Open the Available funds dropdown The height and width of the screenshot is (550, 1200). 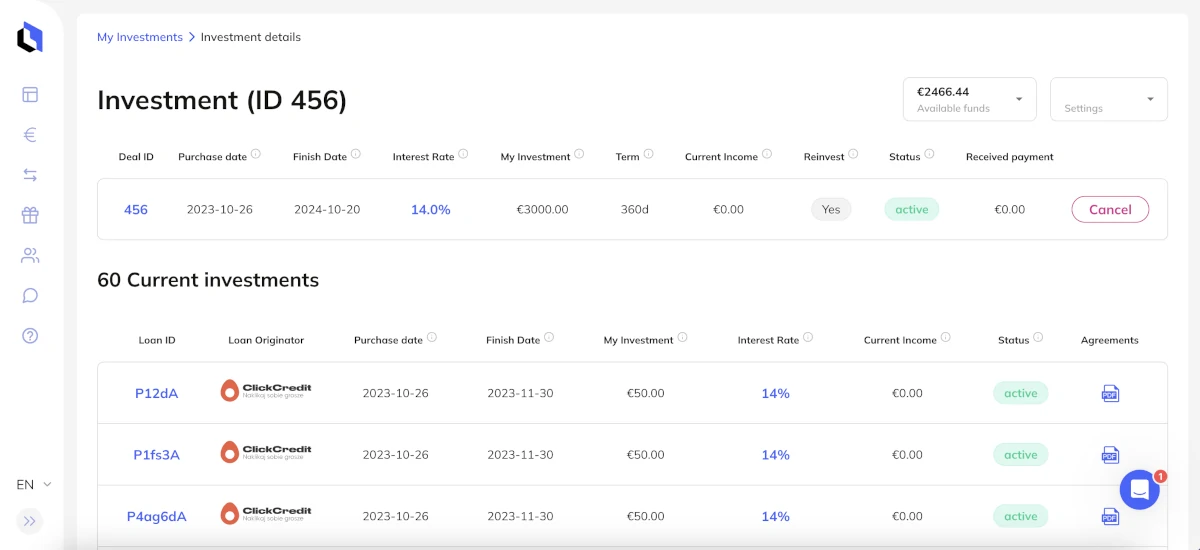[969, 99]
